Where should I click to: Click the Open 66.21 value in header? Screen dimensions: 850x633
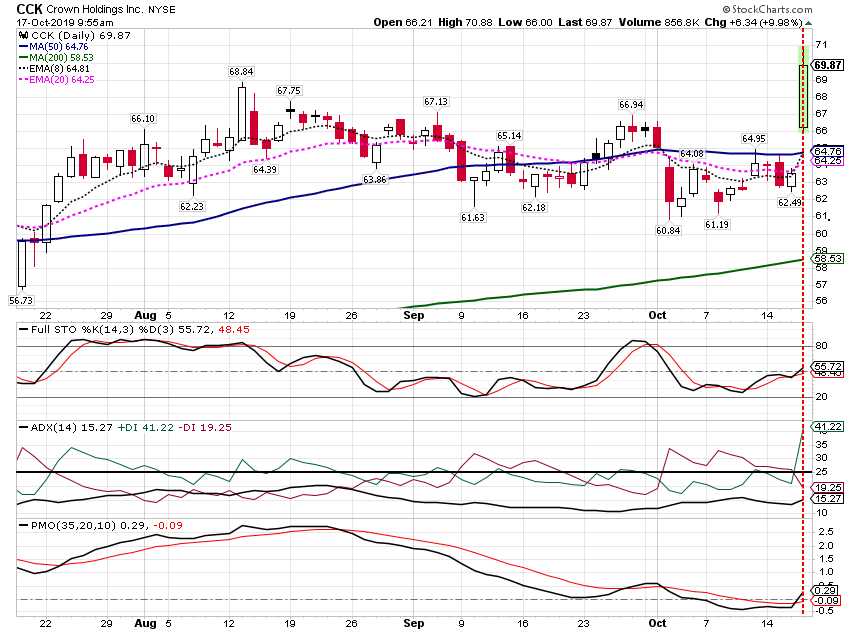403,22
